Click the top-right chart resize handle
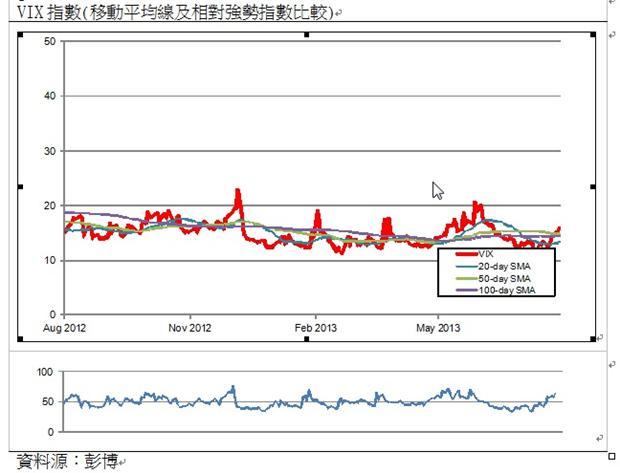The height and width of the screenshot is (473, 620). (596, 34)
